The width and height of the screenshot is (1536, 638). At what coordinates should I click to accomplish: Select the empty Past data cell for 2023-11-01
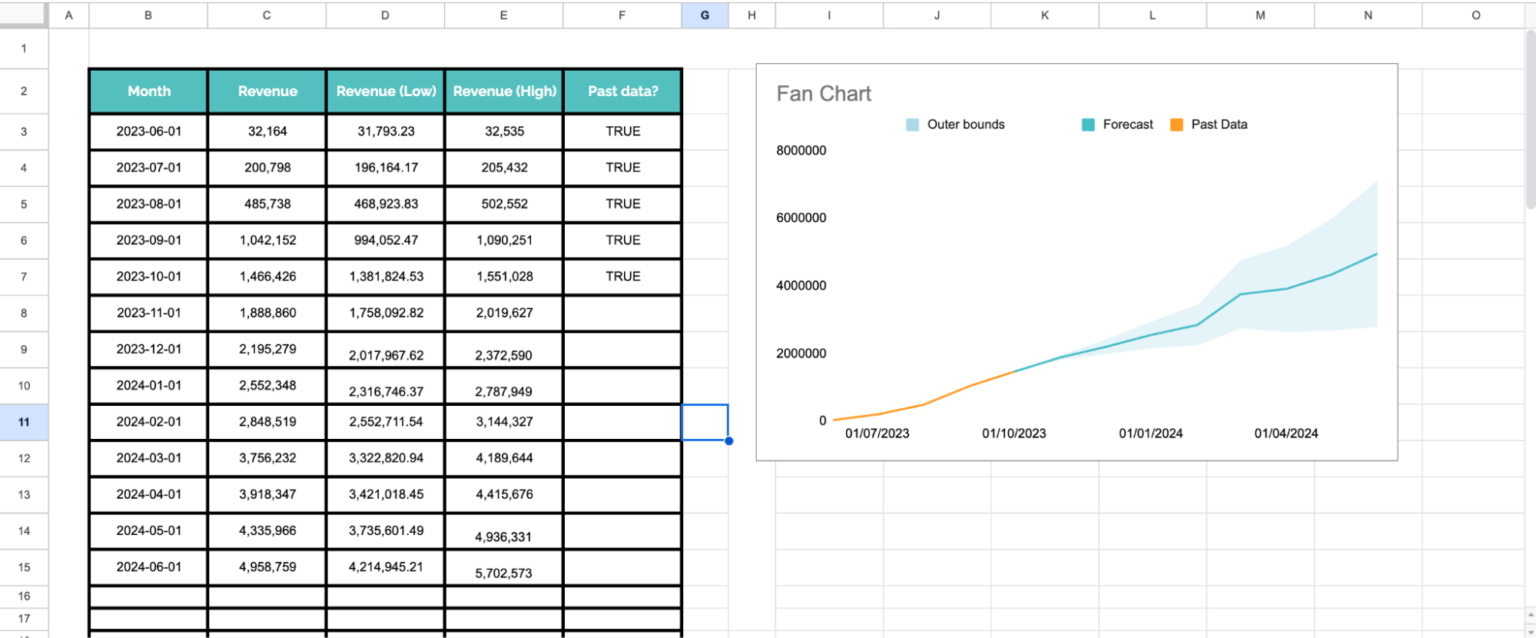coord(623,313)
